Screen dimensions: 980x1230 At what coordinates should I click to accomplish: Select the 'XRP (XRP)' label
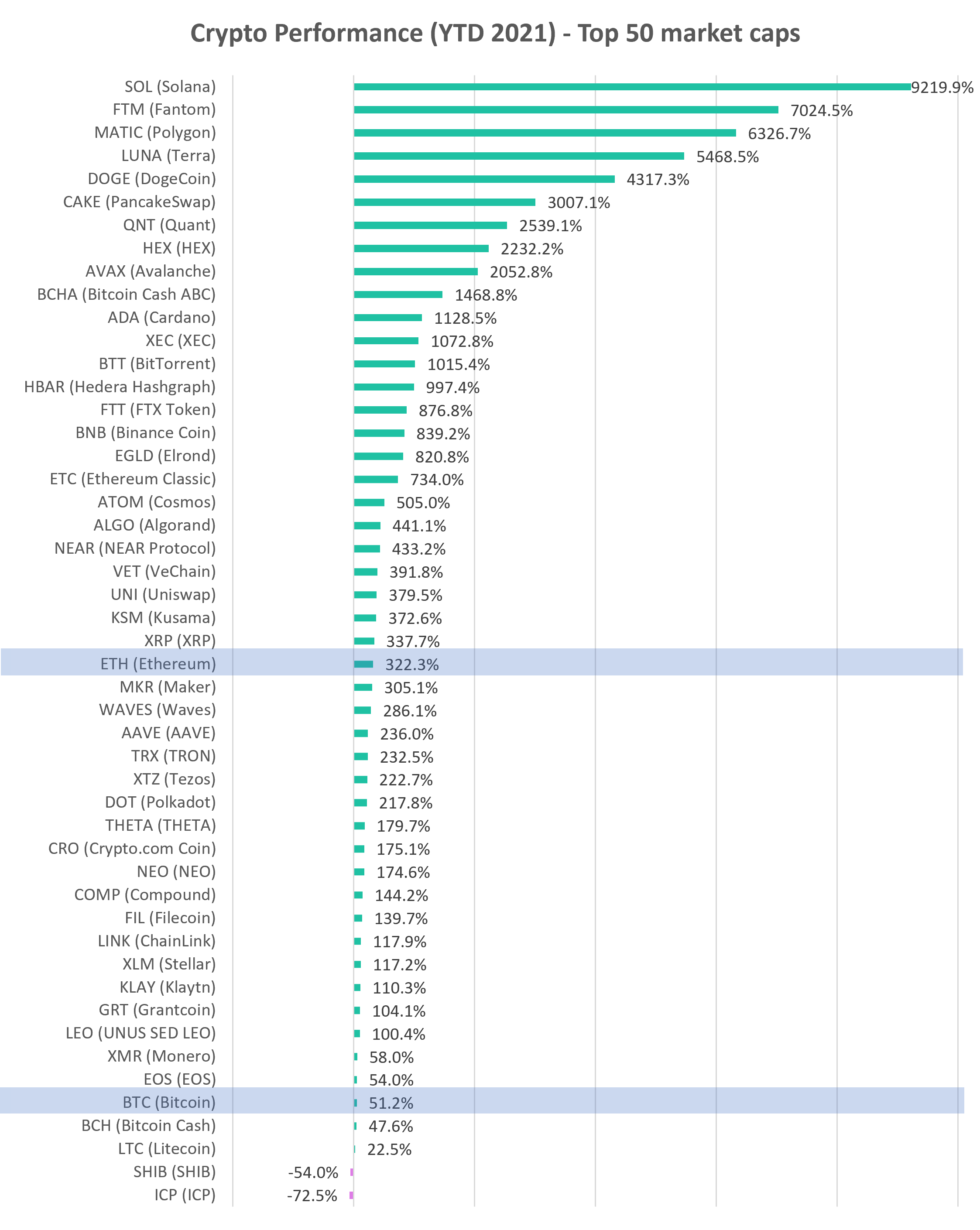pyautogui.click(x=180, y=641)
